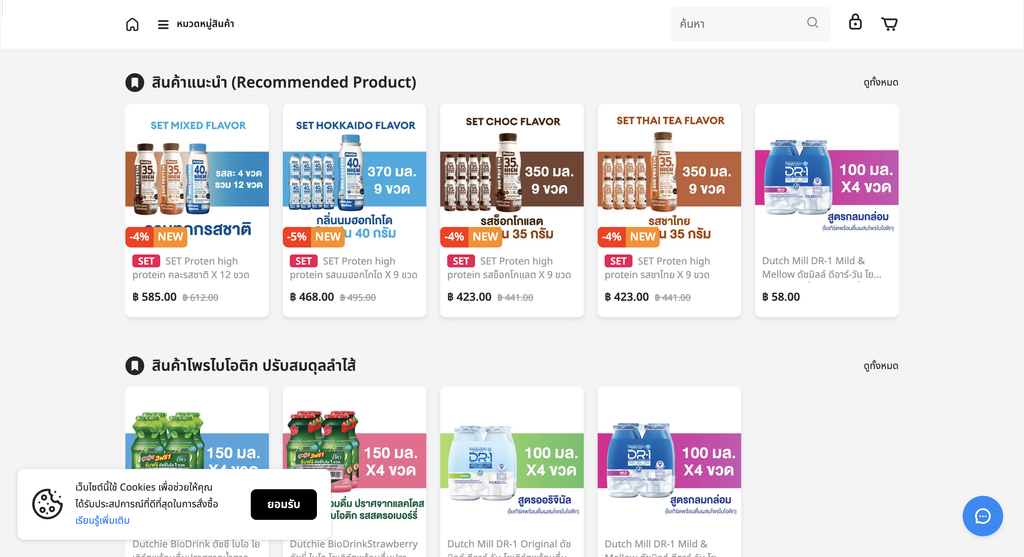The width and height of the screenshot is (1024, 557).
Task: View all Recommended Product items (ดูทั้งหมด)
Action: point(880,82)
